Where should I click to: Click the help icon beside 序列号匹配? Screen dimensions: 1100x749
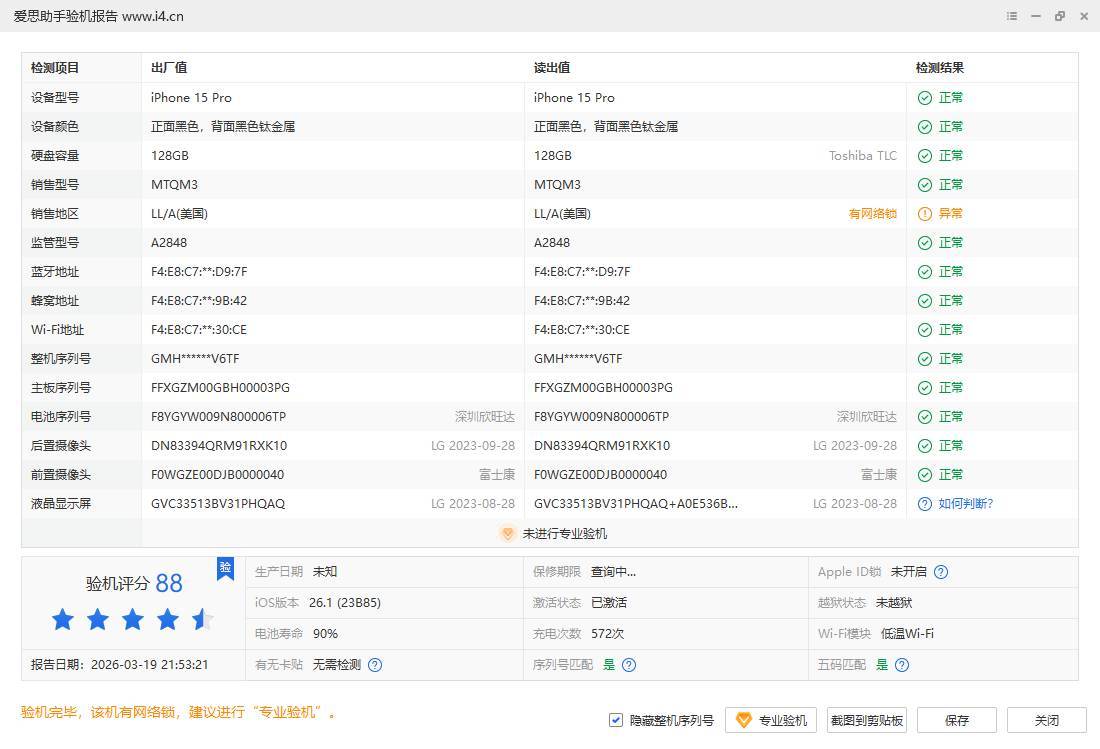pyautogui.click(x=629, y=665)
